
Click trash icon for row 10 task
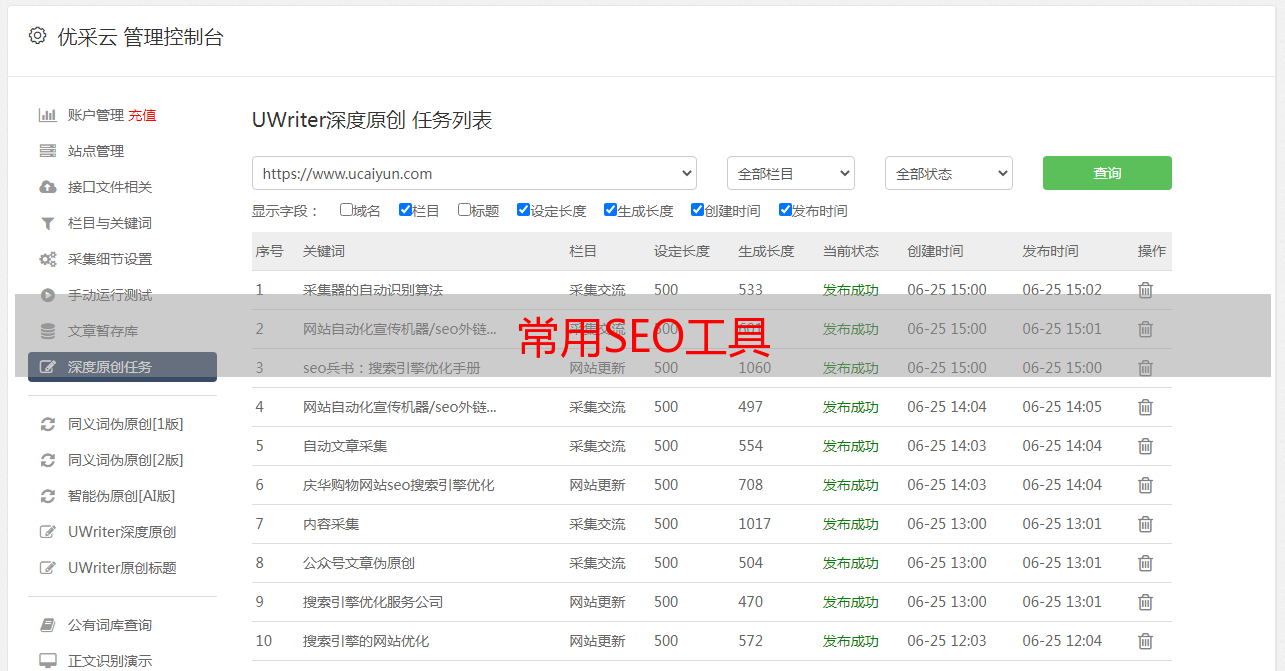[1145, 641]
